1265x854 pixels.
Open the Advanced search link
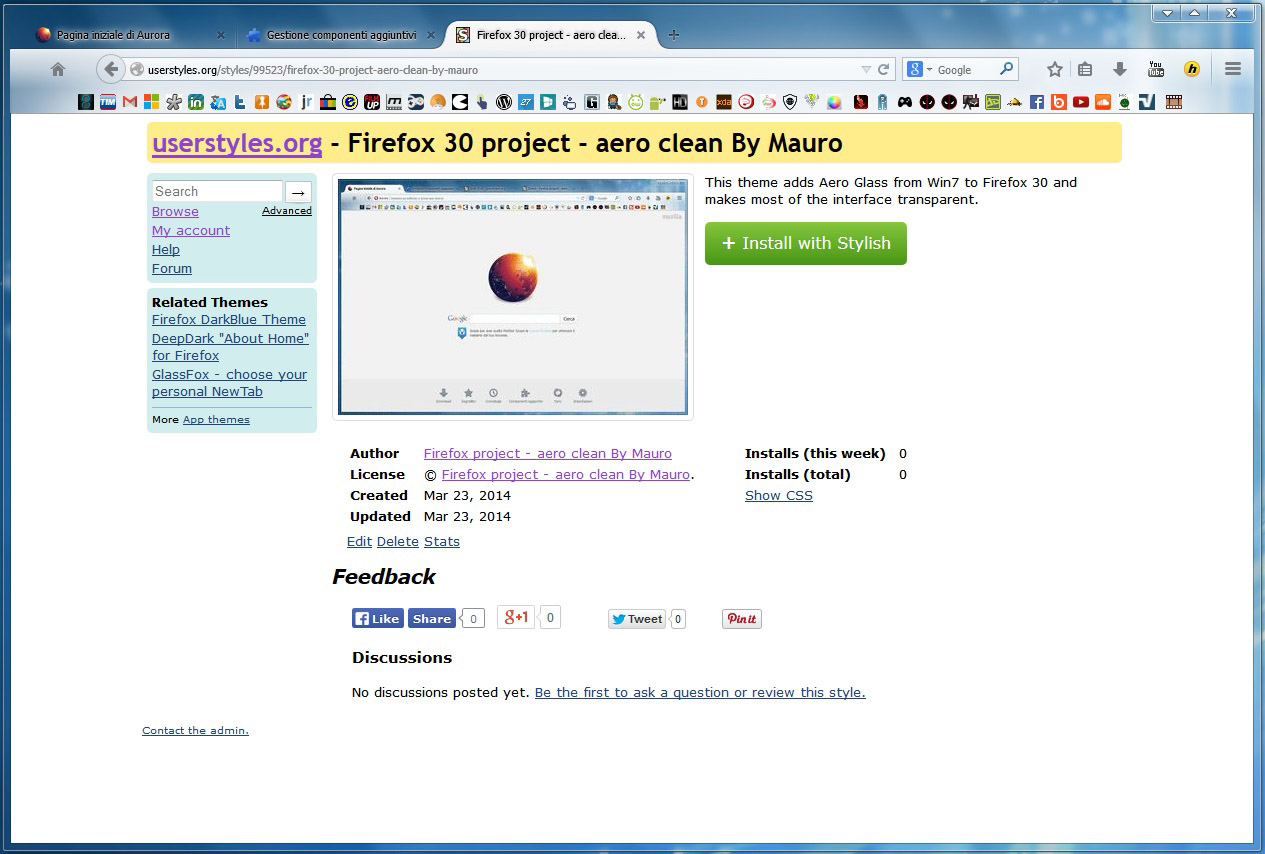(x=287, y=211)
